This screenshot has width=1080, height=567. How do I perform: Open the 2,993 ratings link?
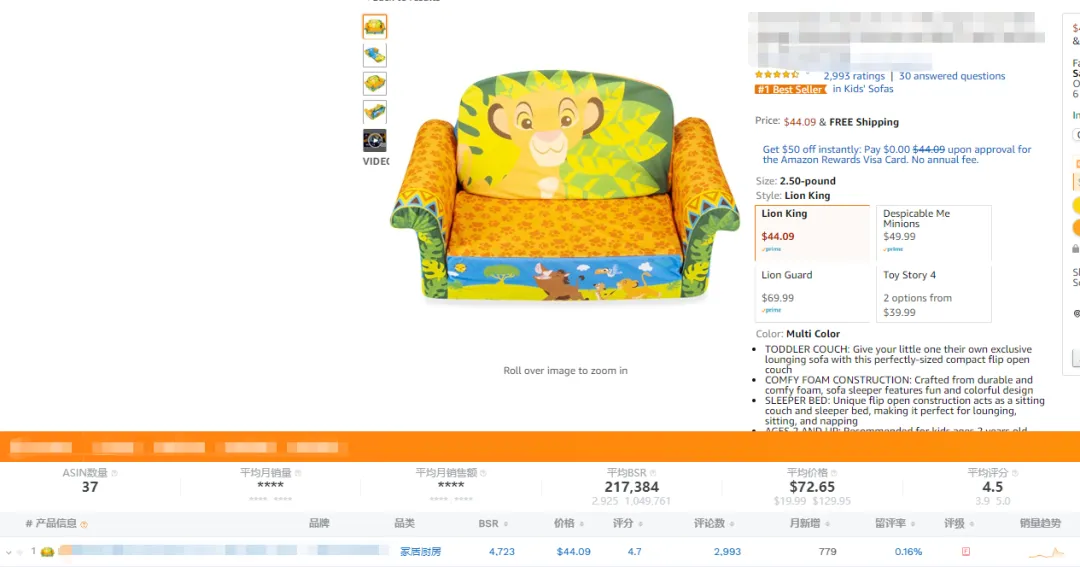click(854, 76)
